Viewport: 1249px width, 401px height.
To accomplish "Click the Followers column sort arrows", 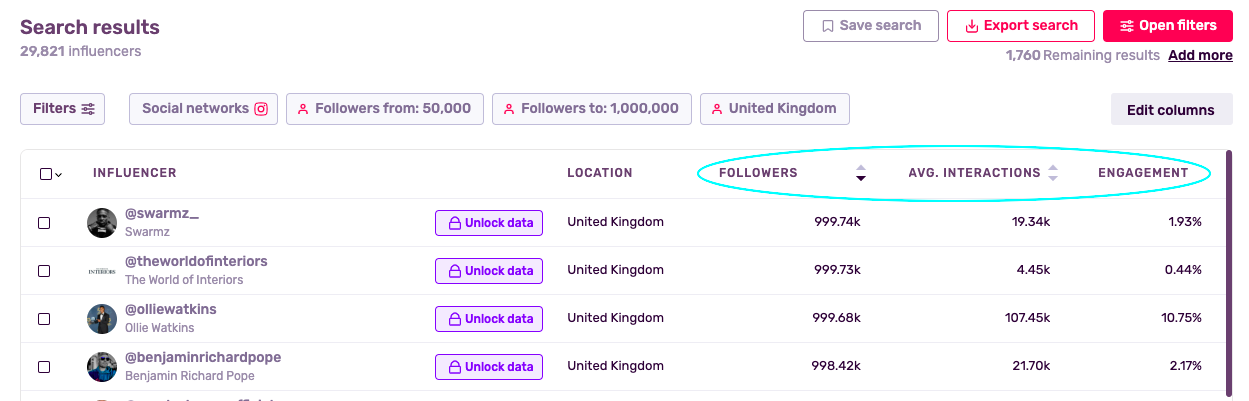I will coord(860,173).
